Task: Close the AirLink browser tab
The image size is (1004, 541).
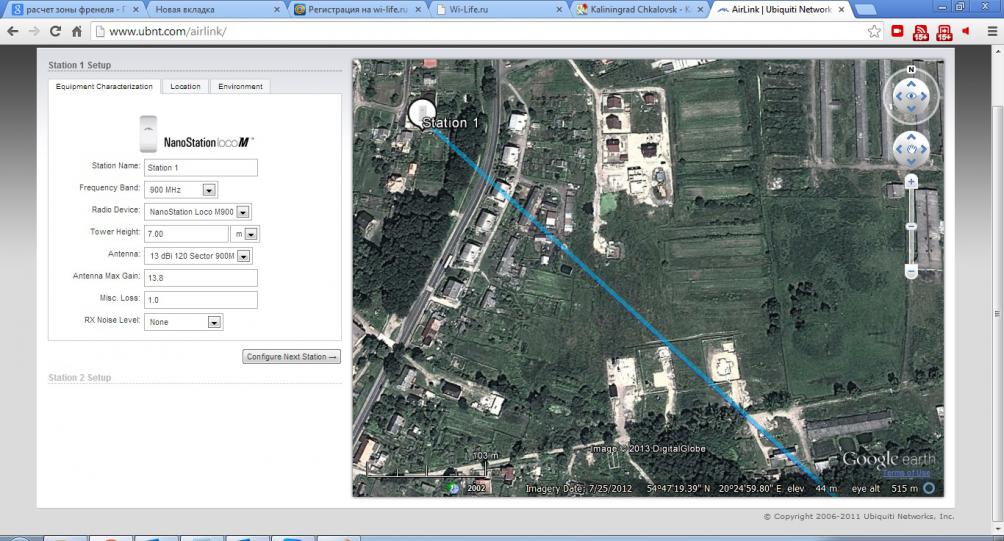Action: tap(841, 10)
